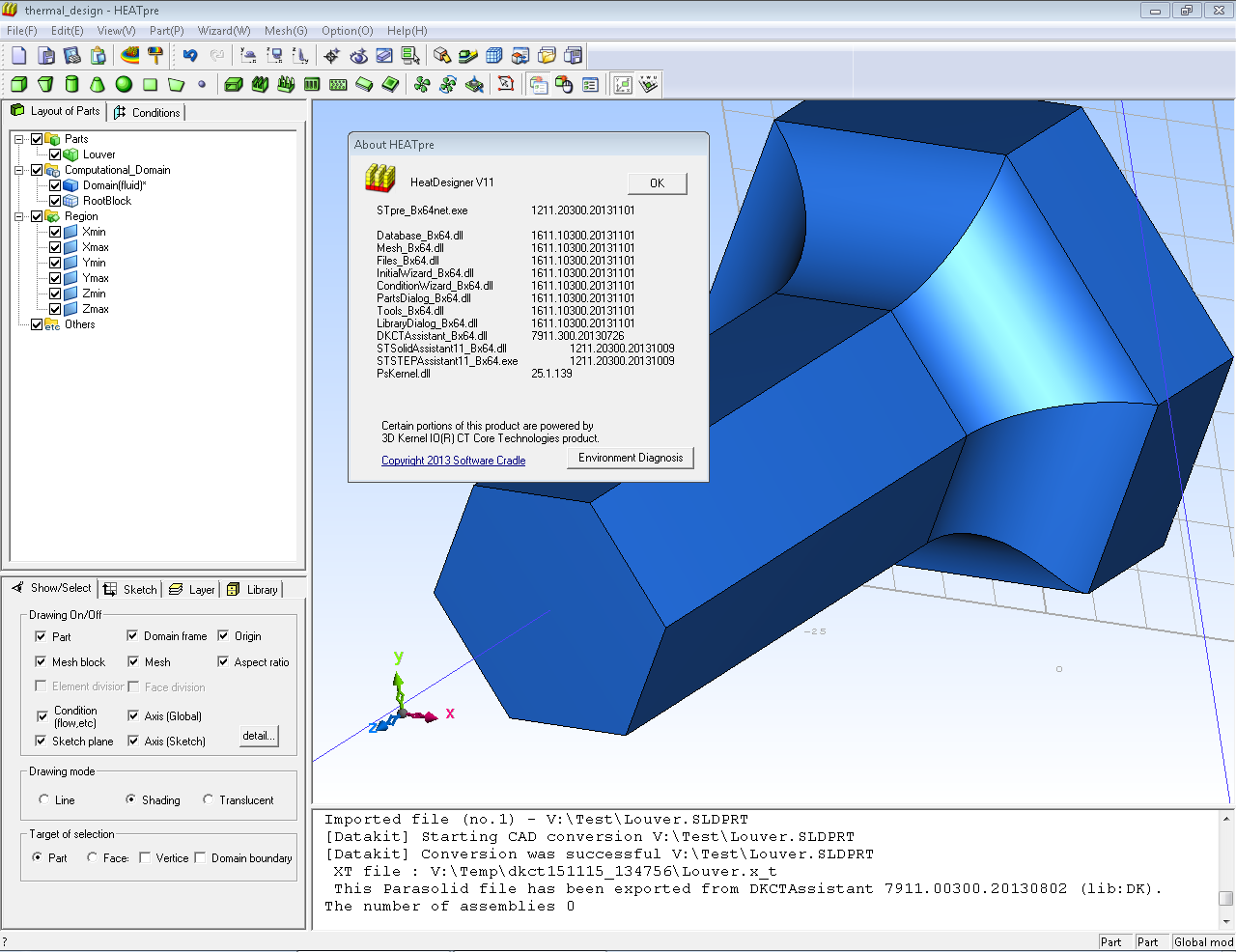Toggle the Domain frame checkbox

point(132,635)
